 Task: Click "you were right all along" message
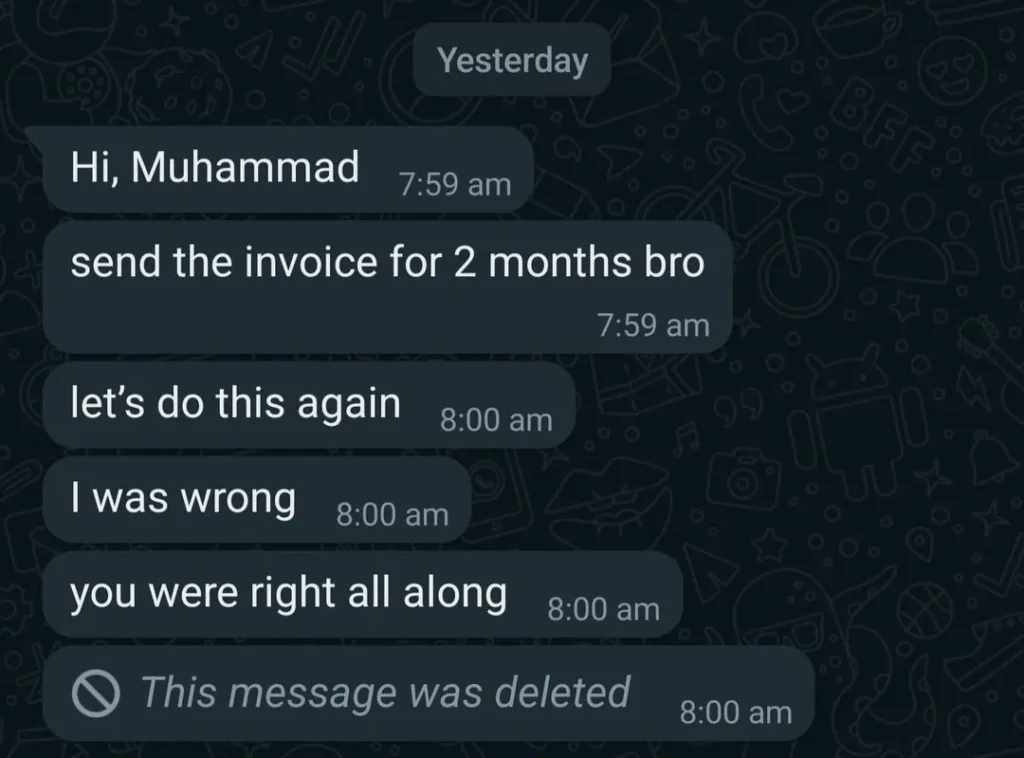coord(362,595)
